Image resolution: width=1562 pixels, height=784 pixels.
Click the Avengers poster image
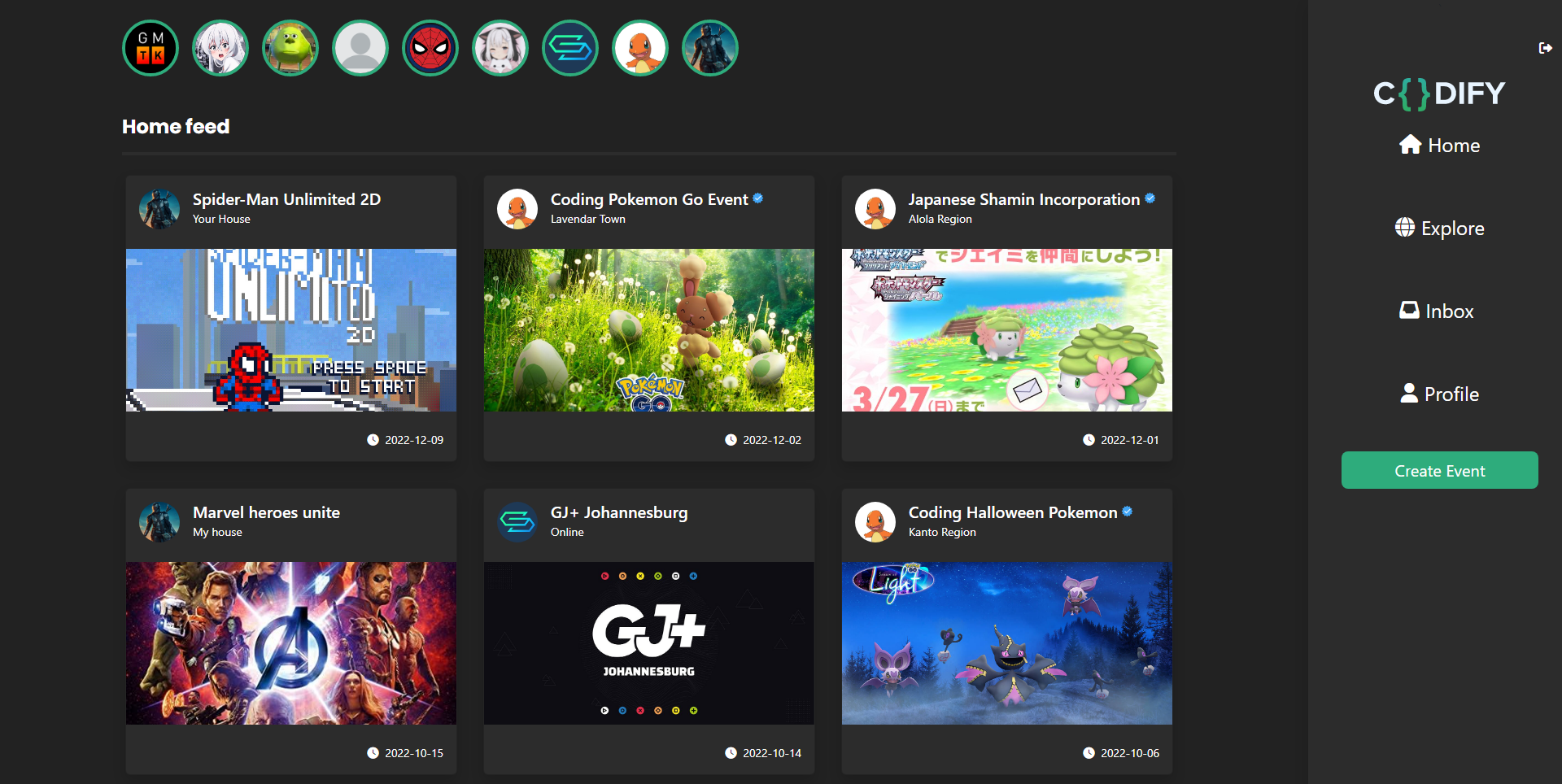(291, 643)
